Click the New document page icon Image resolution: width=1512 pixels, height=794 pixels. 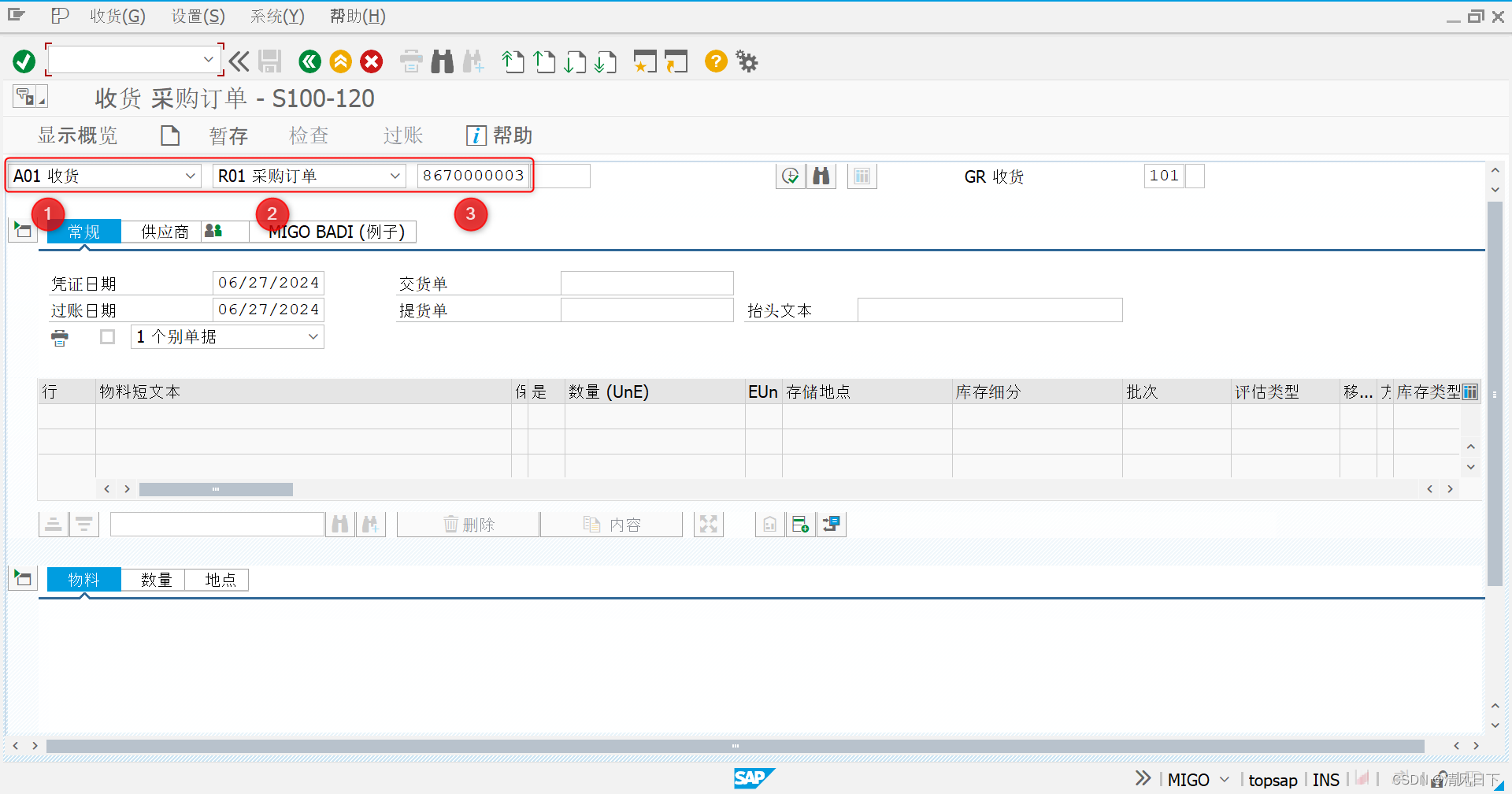click(x=170, y=135)
